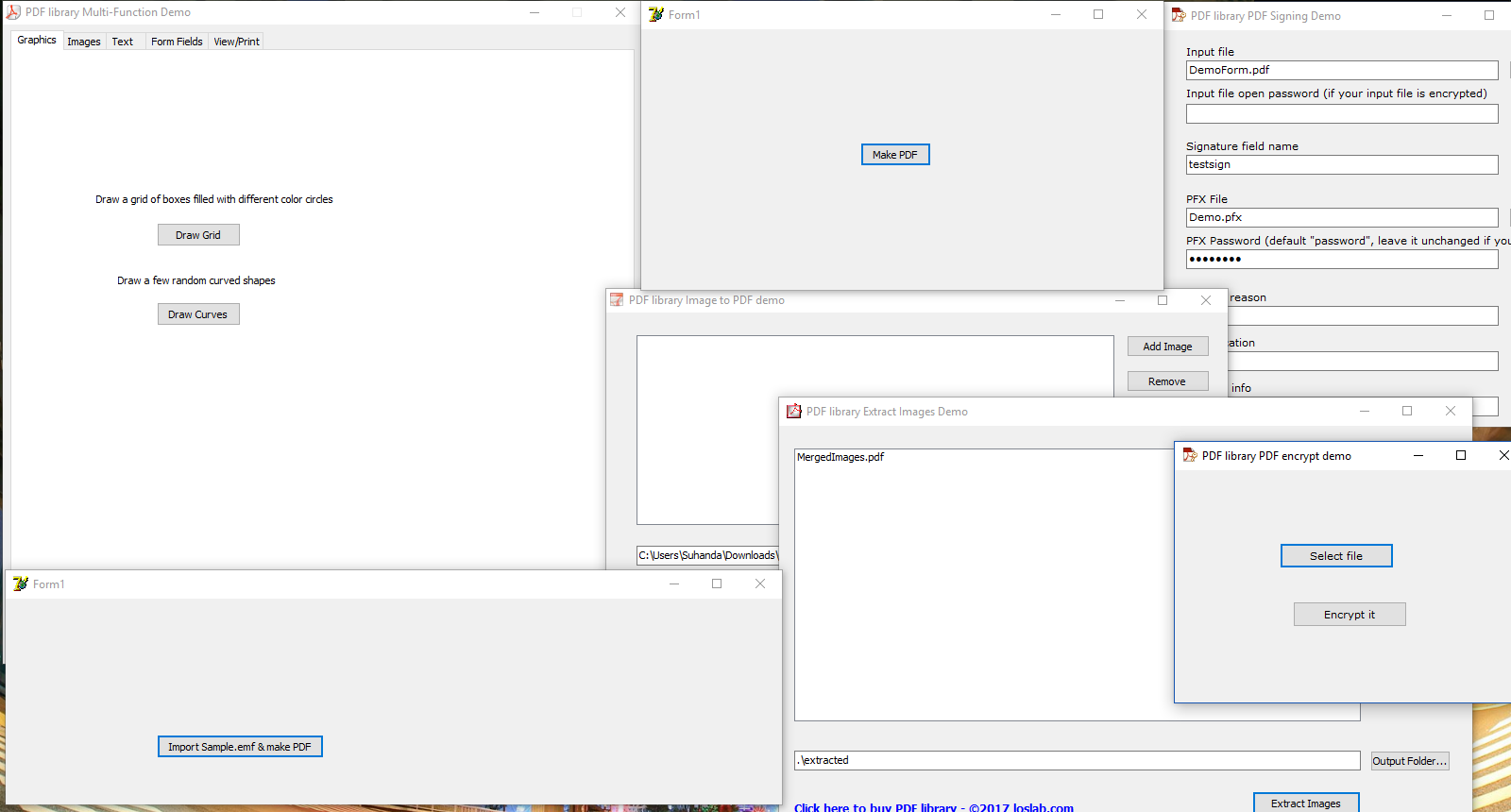Image resolution: width=1511 pixels, height=812 pixels.
Task: Click Import Sample.emf & make PDF
Action: click(x=240, y=747)
